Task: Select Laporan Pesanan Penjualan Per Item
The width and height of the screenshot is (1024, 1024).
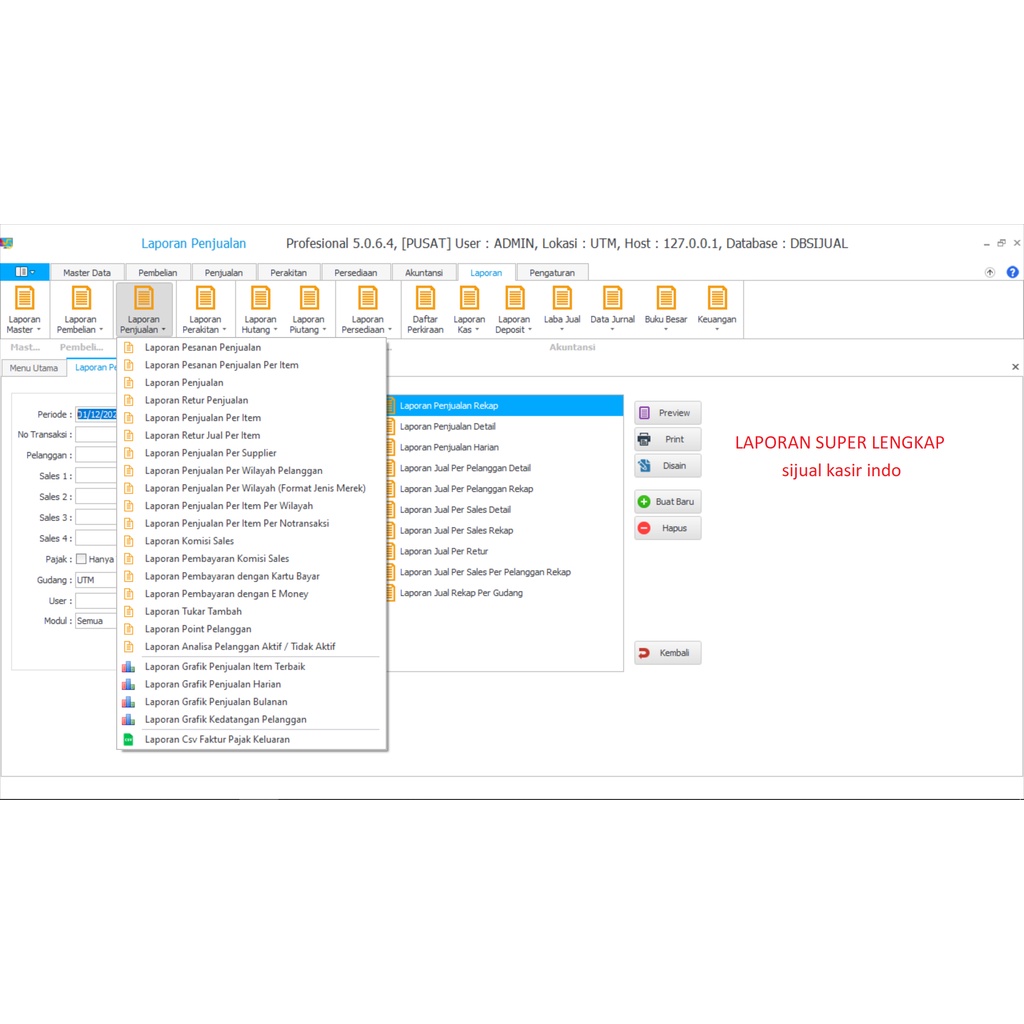Action: click(x=251, y=365)
